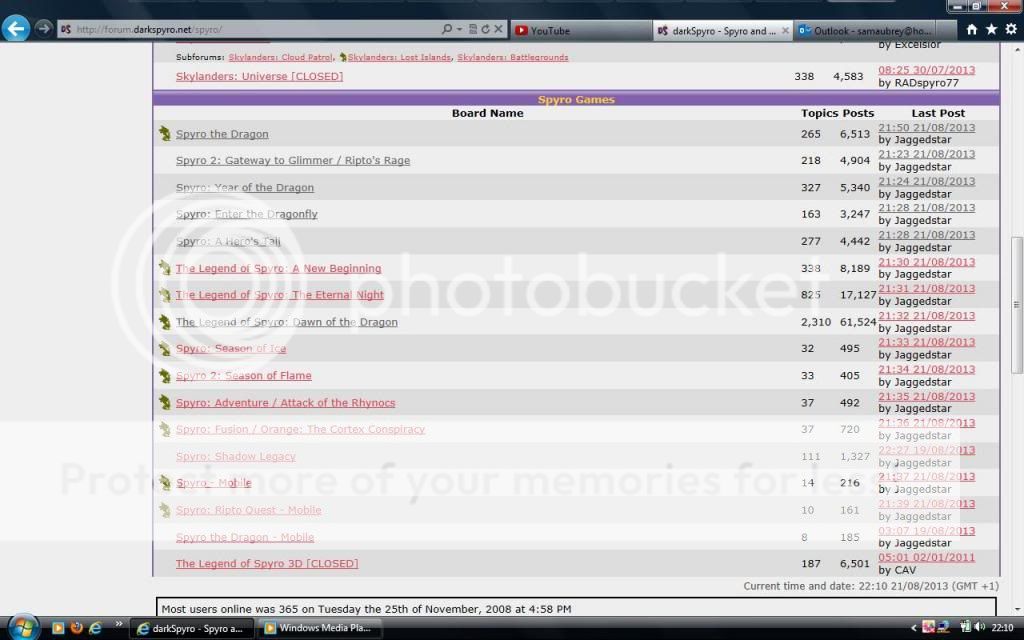Open last post 08:25 30/07/2013 link
This screenshot has width=1024, height=640.
tap(927, 71)
